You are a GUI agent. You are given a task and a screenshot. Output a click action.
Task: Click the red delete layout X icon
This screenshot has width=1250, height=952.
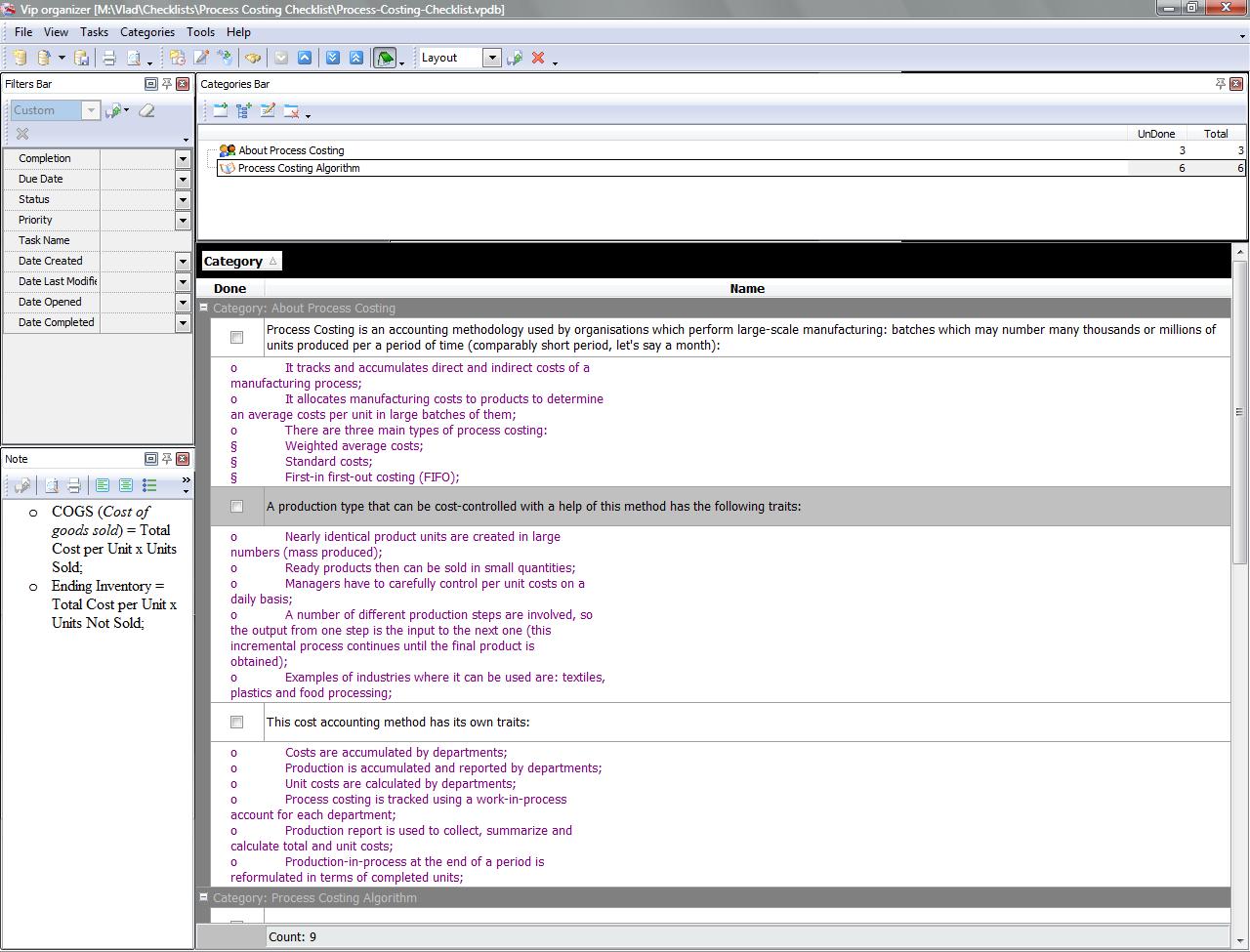pyautogui.click(x=537, y=59)
